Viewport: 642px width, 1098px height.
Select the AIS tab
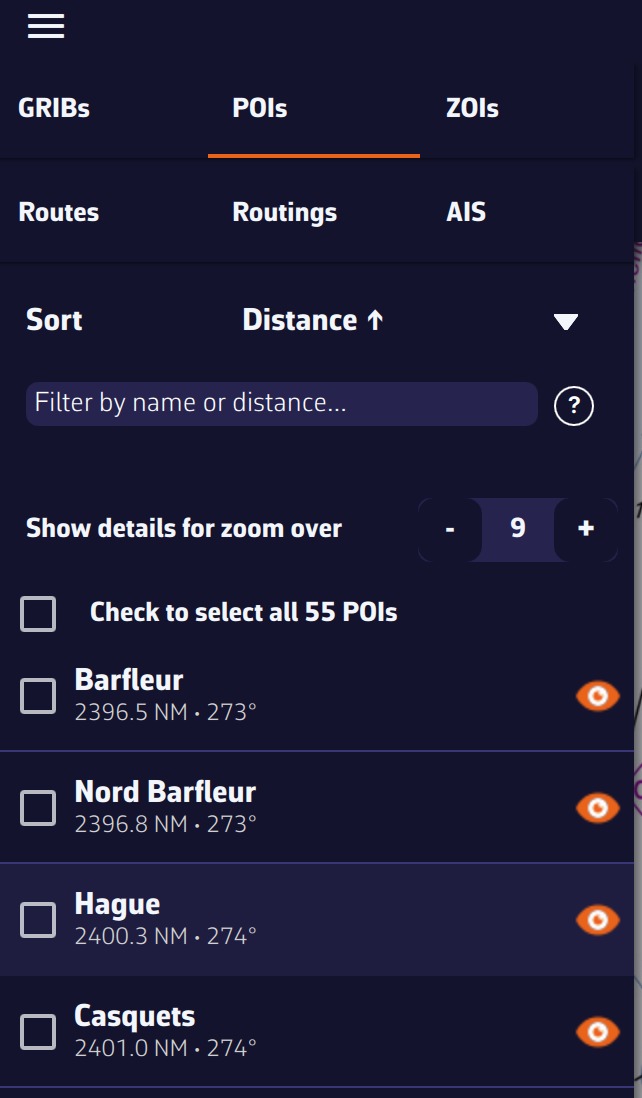pos(466,212)
